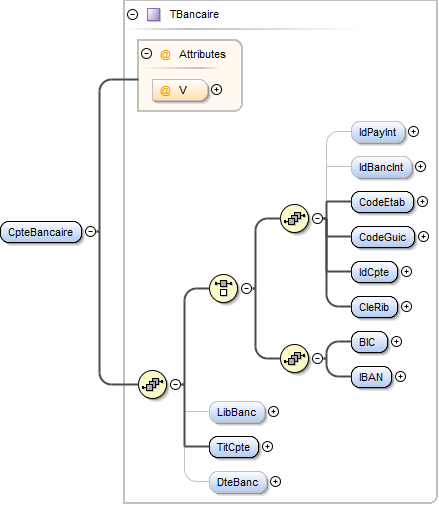Select the CpteBancaire element
This screenshot has width=439, height=505.
(41, 232)
